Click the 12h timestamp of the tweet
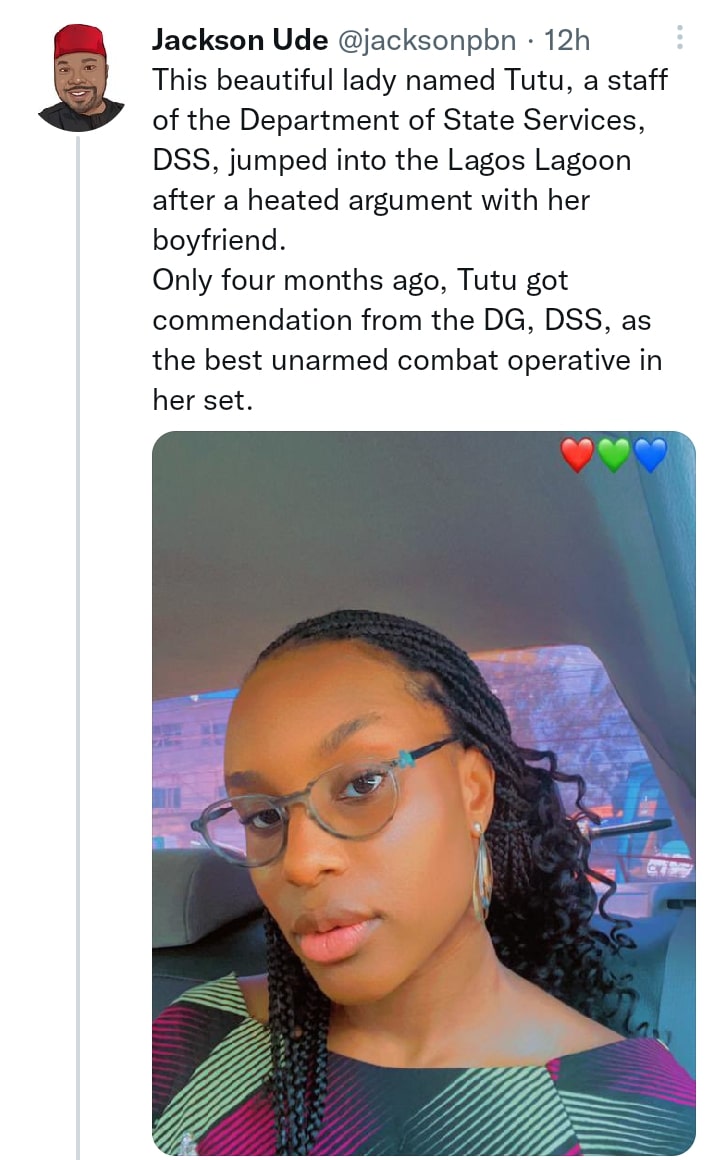 click(x=567, y=40)
